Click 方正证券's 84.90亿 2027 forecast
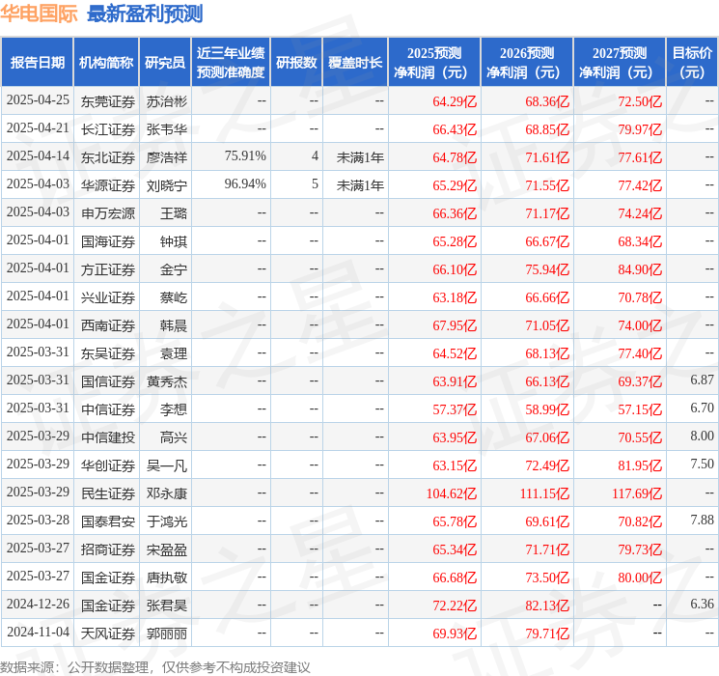This screenshot has height=676, width=719. point(640,269)
